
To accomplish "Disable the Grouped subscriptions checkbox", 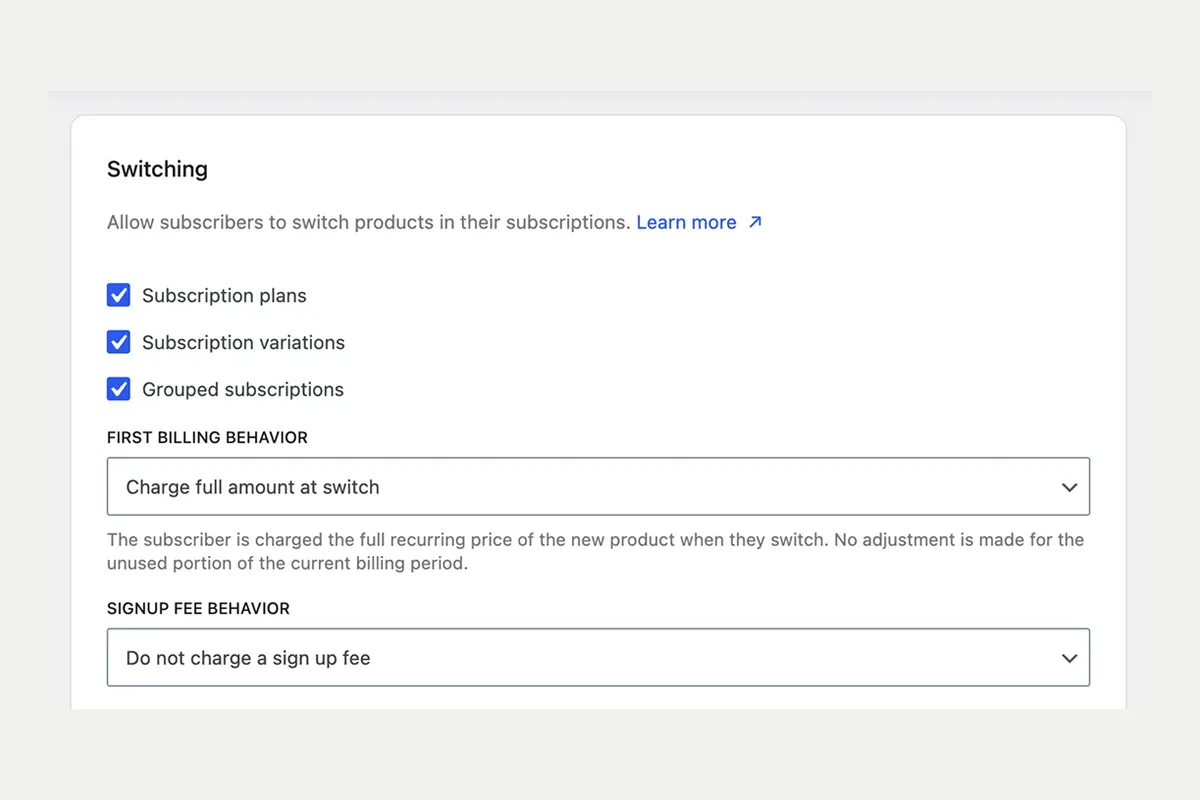I will click(x=118, y=389).
